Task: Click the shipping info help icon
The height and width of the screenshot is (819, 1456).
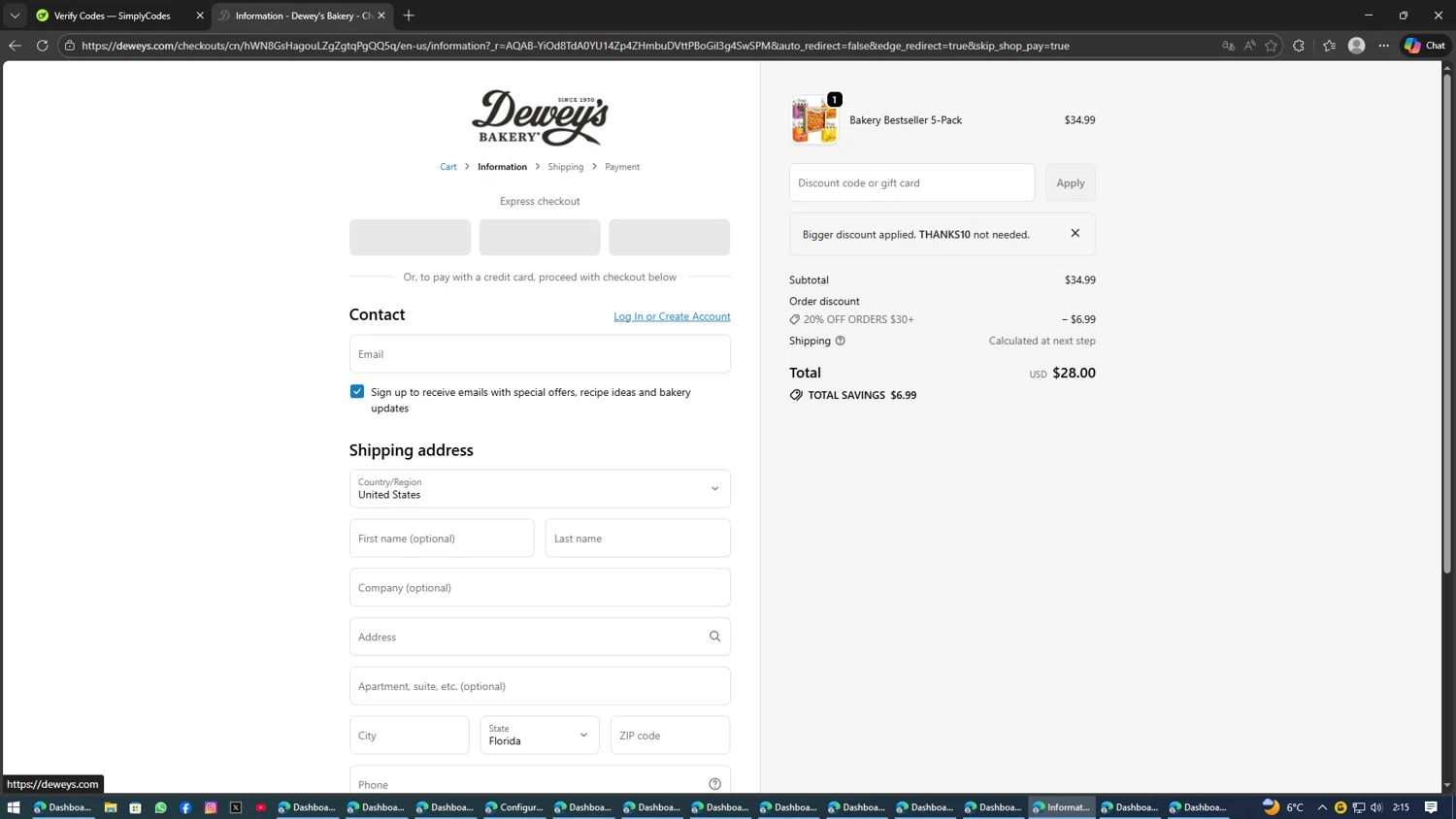Action: (x=841, y=341)
